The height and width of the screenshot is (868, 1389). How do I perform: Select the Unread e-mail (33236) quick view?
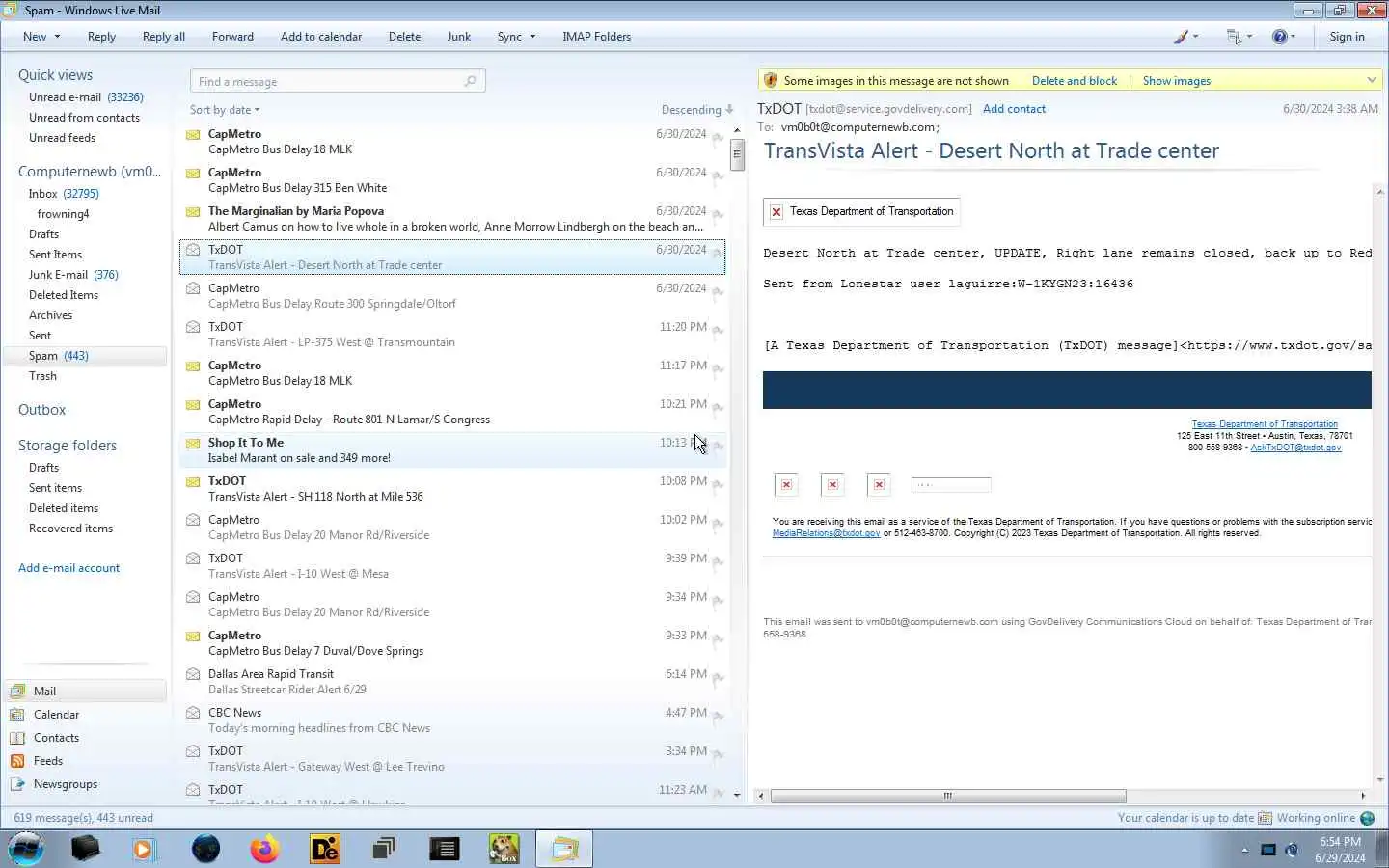86,97
